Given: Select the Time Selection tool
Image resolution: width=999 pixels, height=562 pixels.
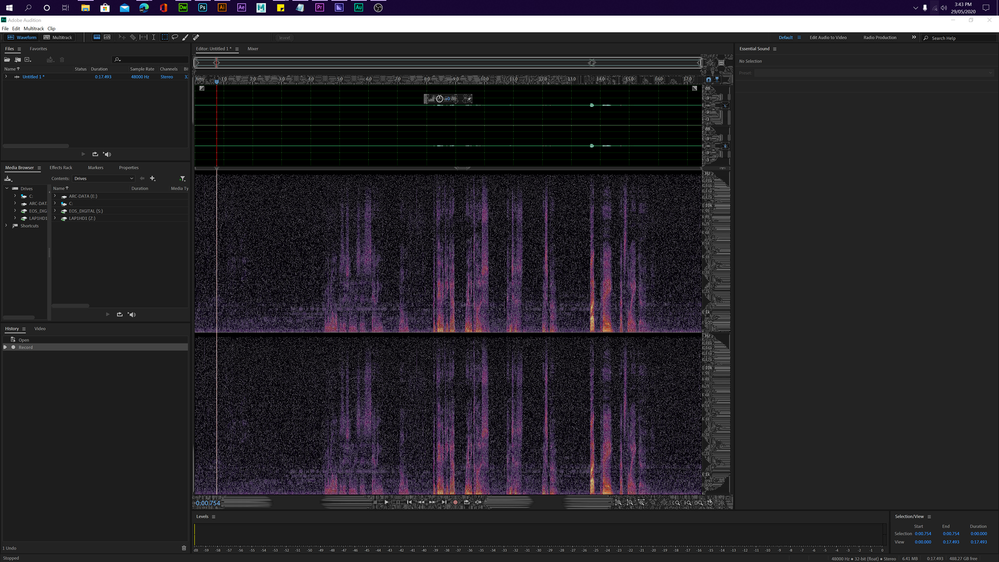Looking at the screenshot, I should (154, 38).
